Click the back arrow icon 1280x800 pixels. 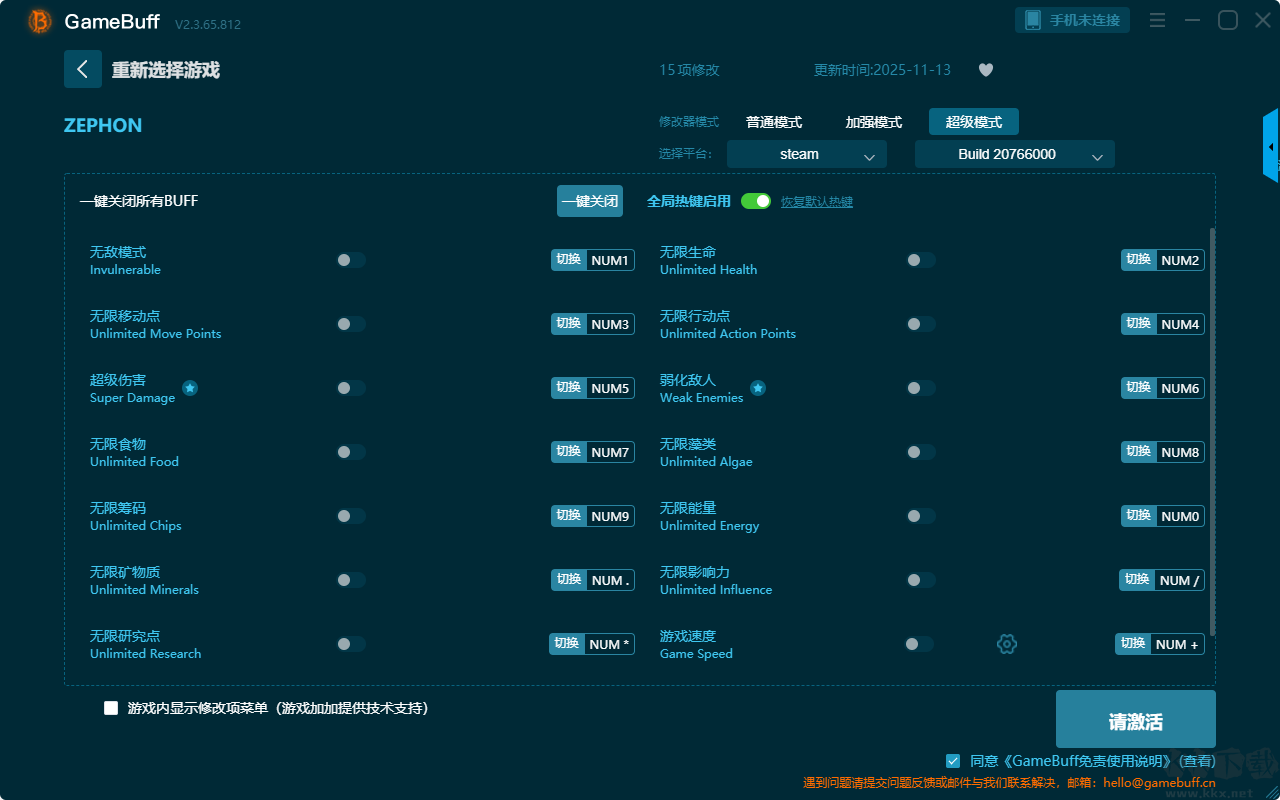pos(83,69)
